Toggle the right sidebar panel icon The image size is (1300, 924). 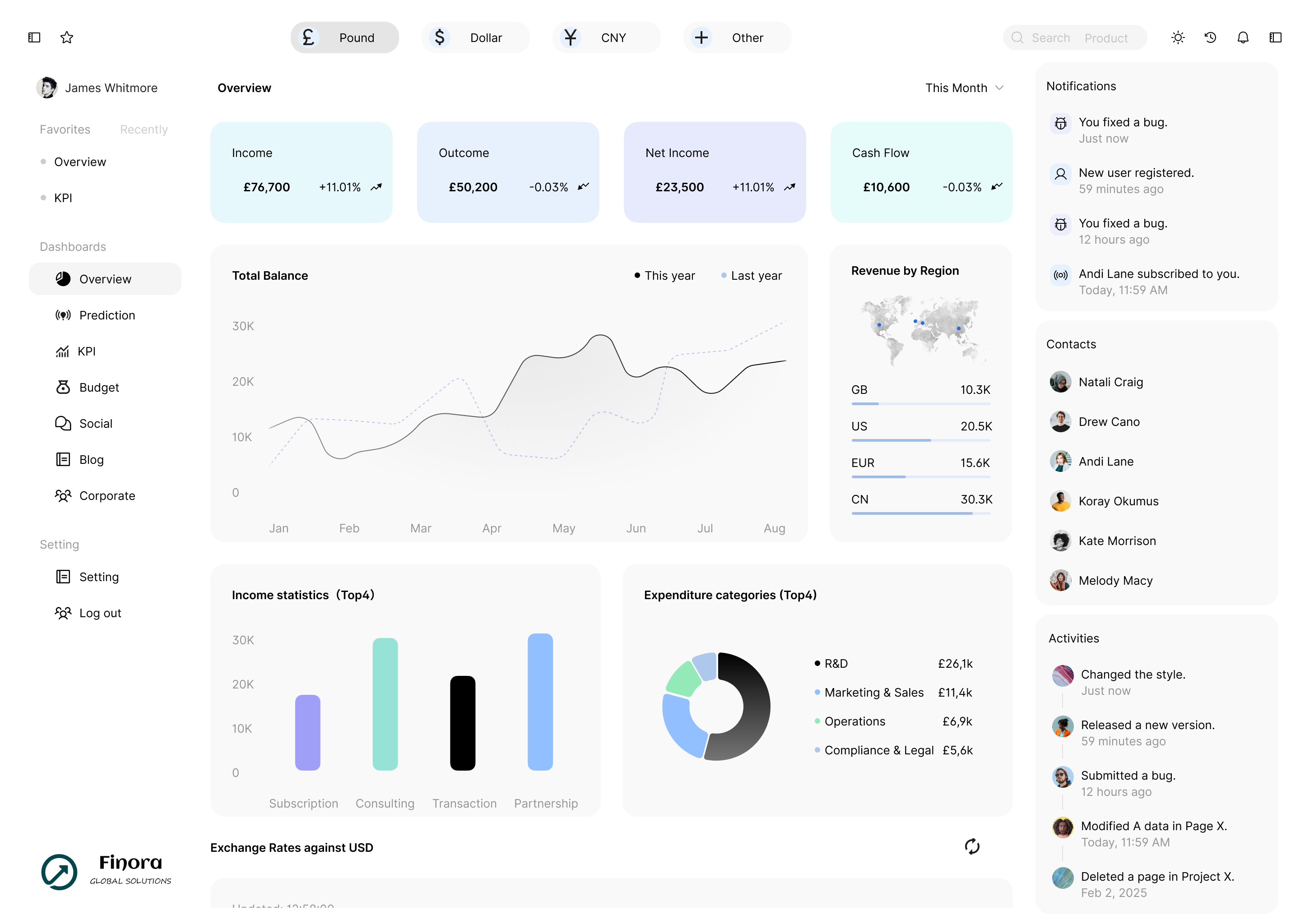click(x=1275, y=37)
